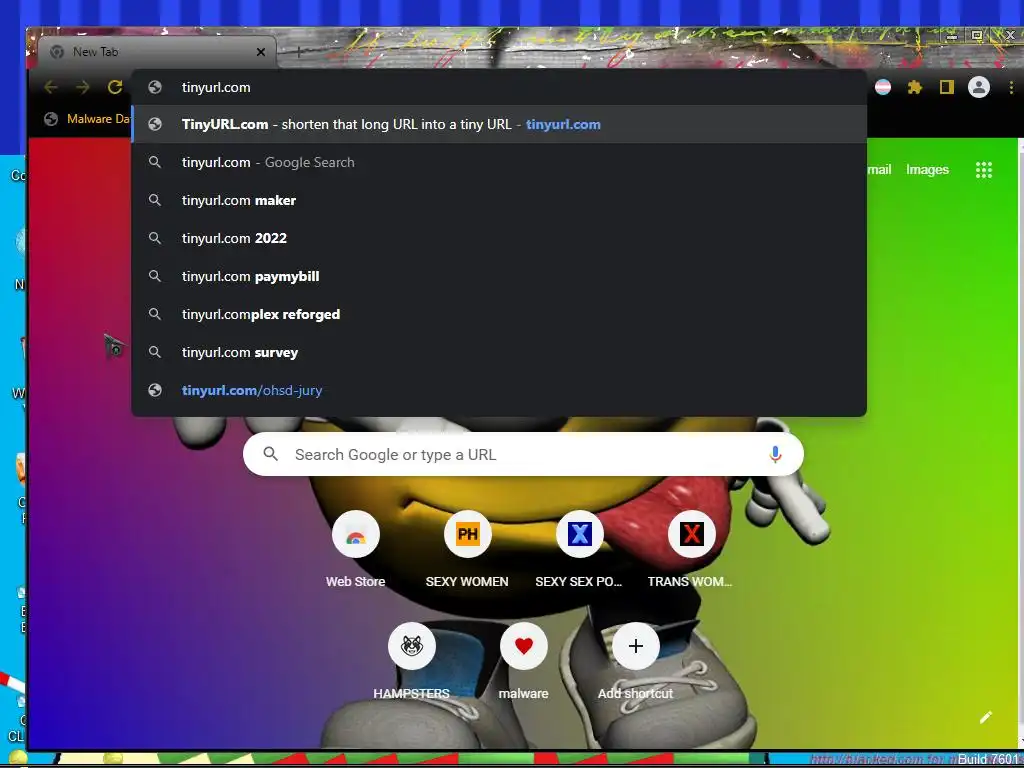1024x768 pixels.
Task: Click the address bar containing tinyurl.com
Action: point(499,87)
